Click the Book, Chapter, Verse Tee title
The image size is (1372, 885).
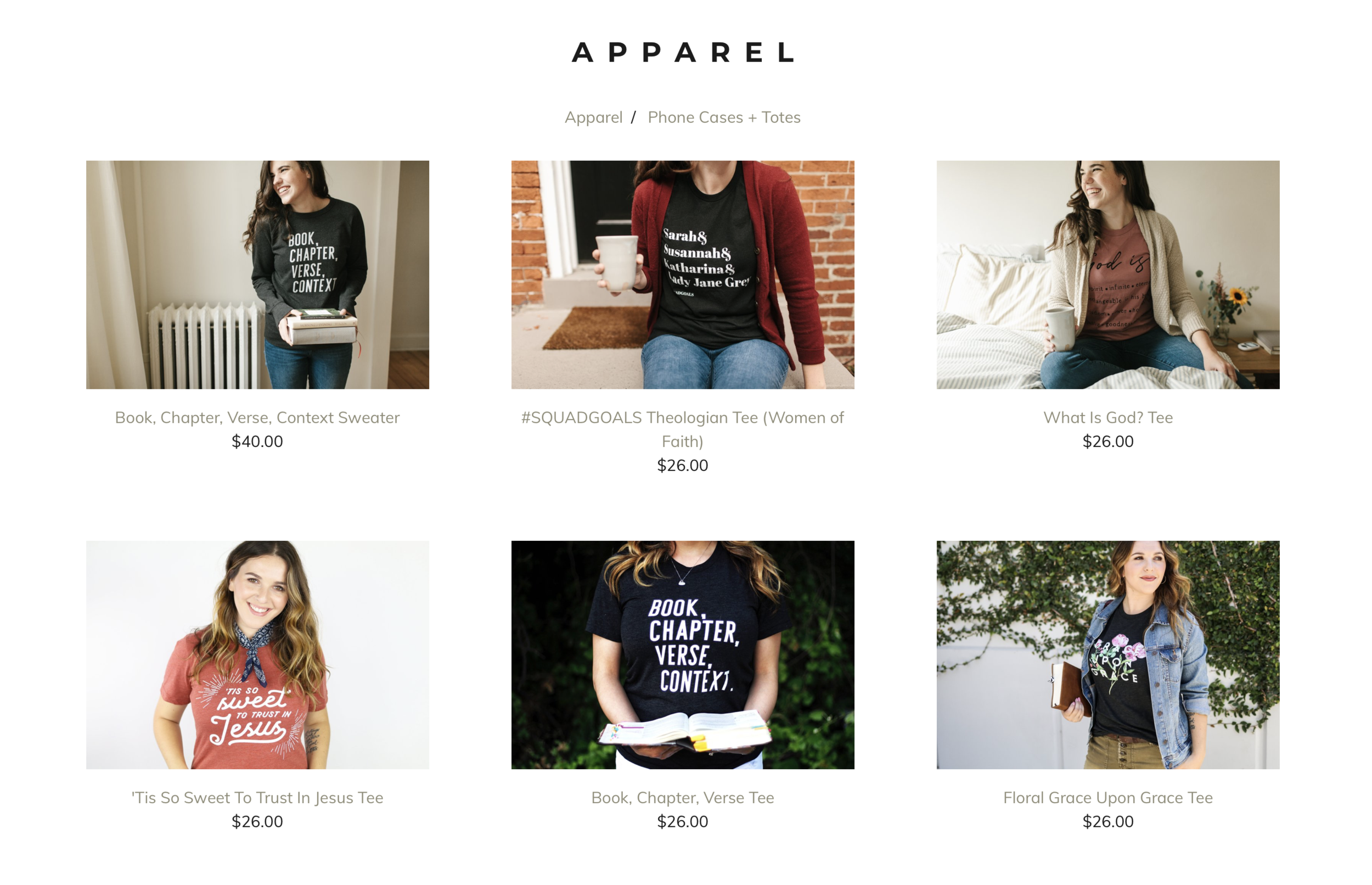tap(682, 798)
